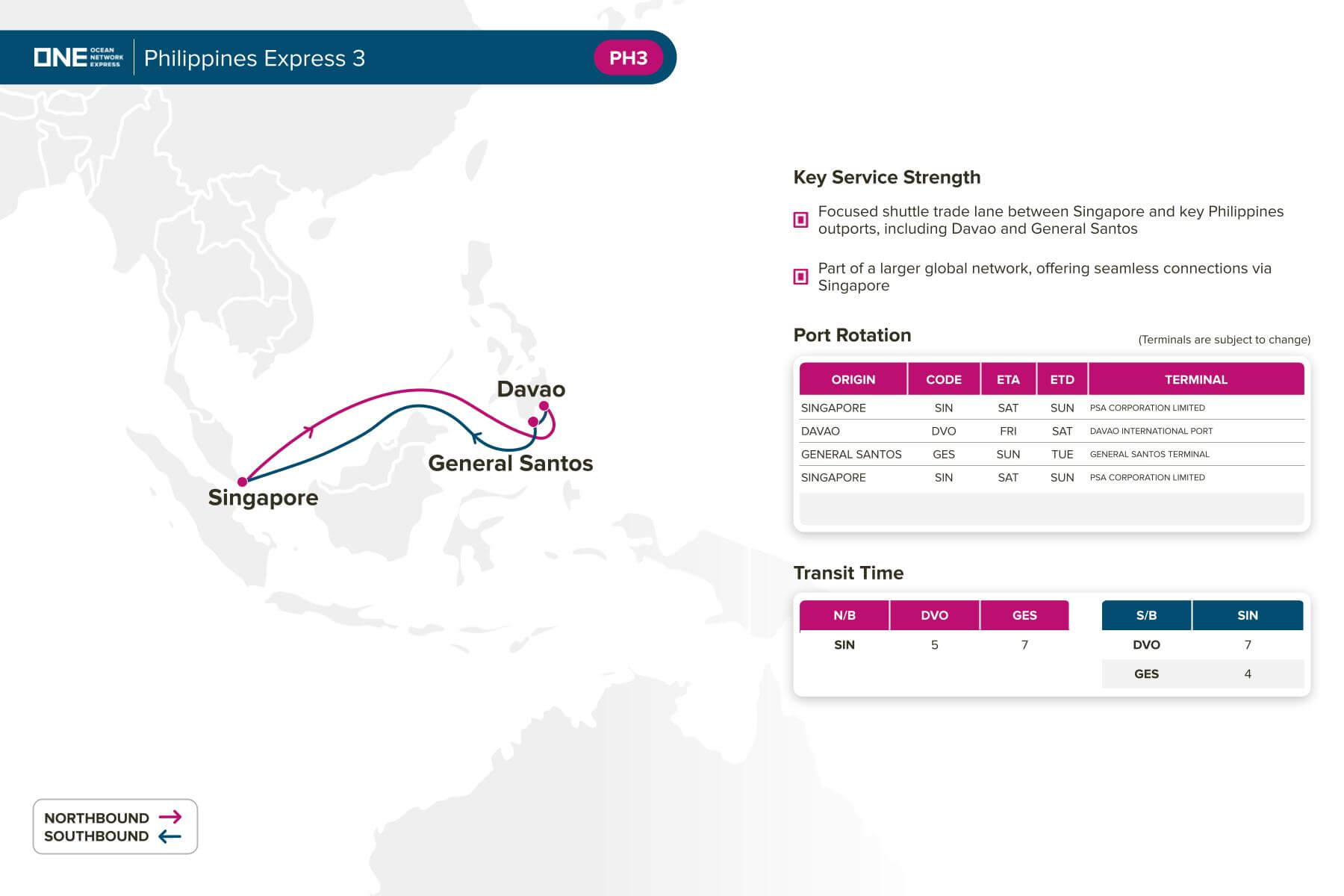The width and height of the screenshot is (1344, 896).
Task: Select the ORIGIN column header
Action: pos(853,379)
